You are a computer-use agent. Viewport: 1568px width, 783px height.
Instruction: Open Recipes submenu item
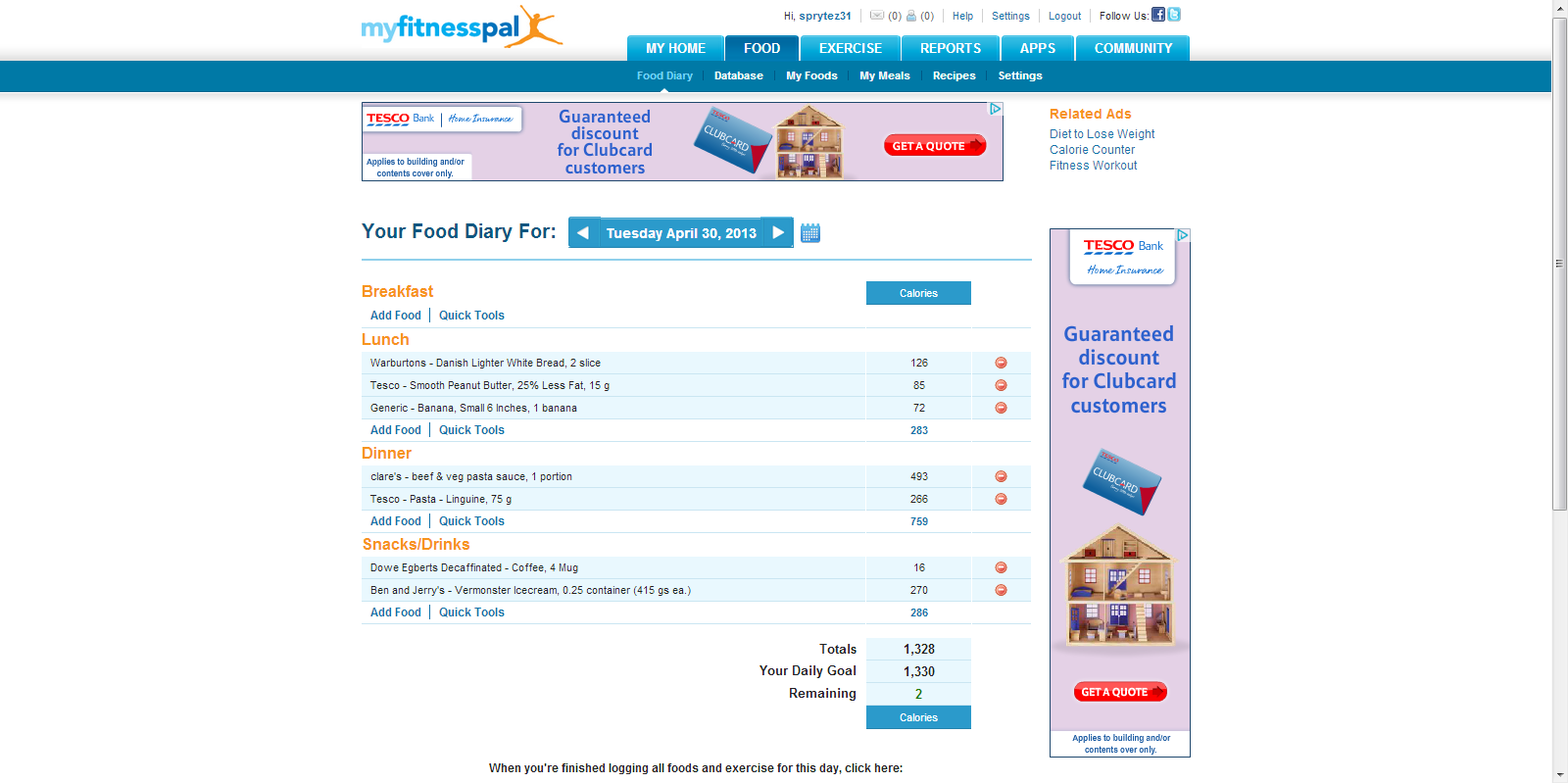tap(955, 75)
